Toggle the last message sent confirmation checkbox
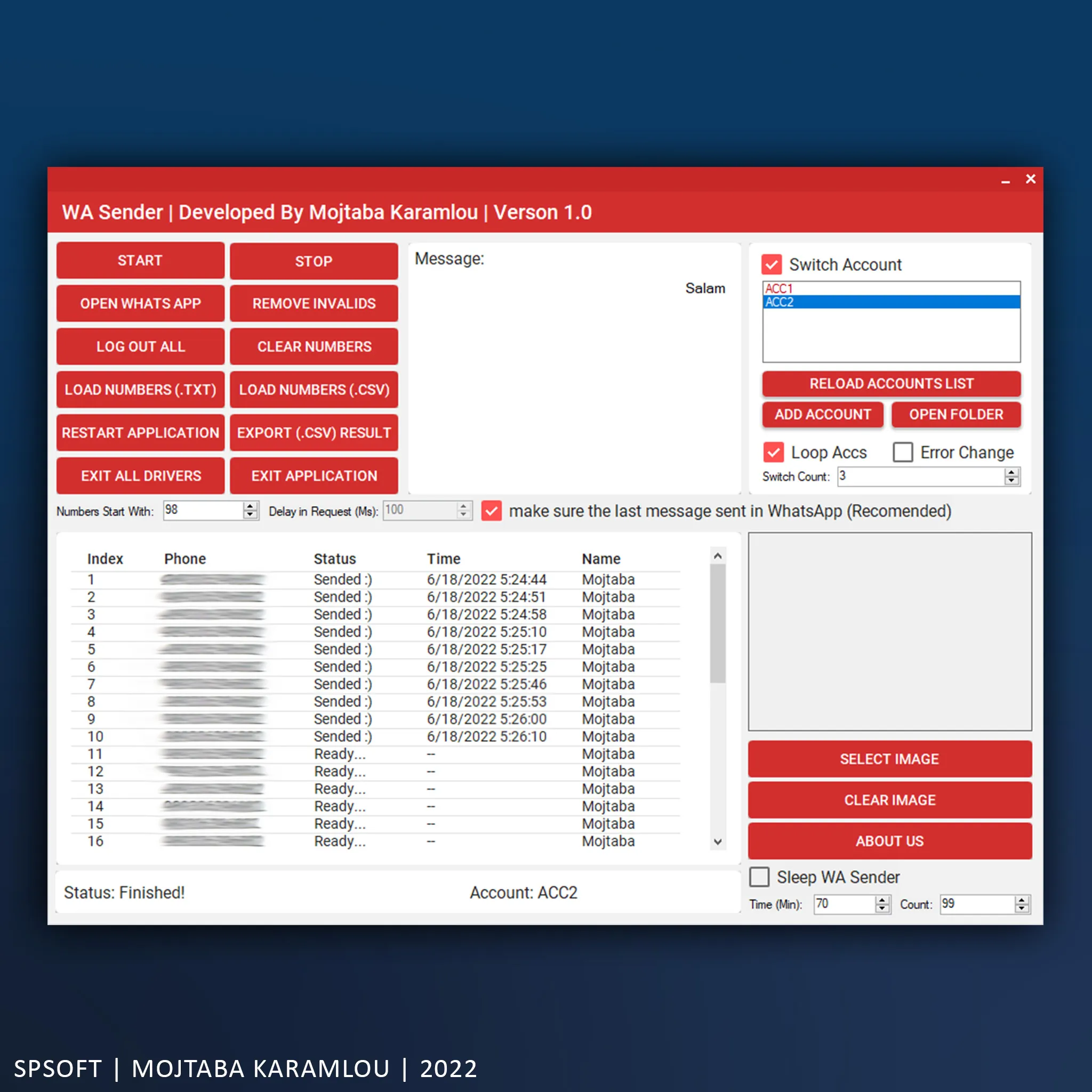 click(x=491, y=511)
